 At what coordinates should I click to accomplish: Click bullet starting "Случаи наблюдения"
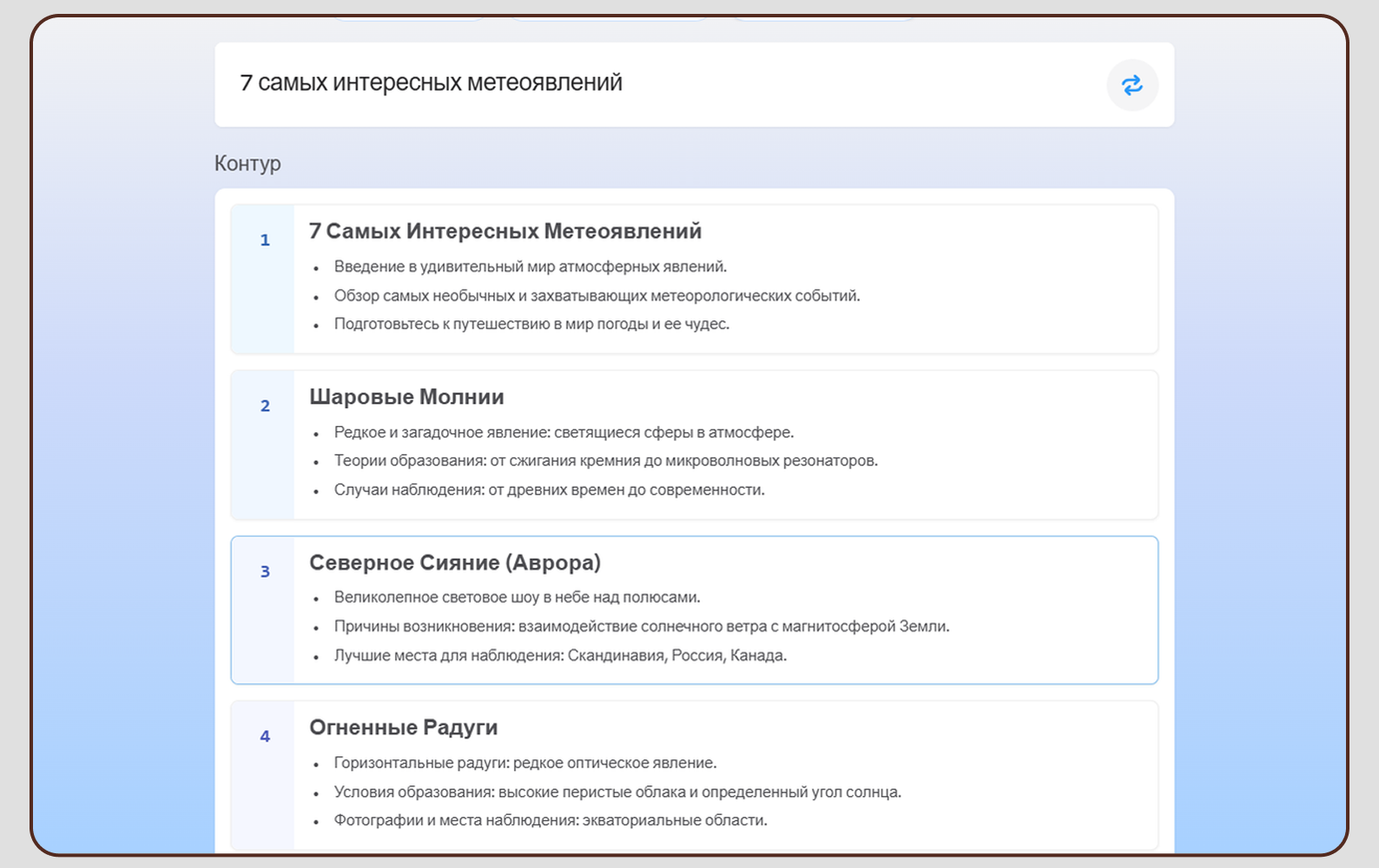[549, 490]
